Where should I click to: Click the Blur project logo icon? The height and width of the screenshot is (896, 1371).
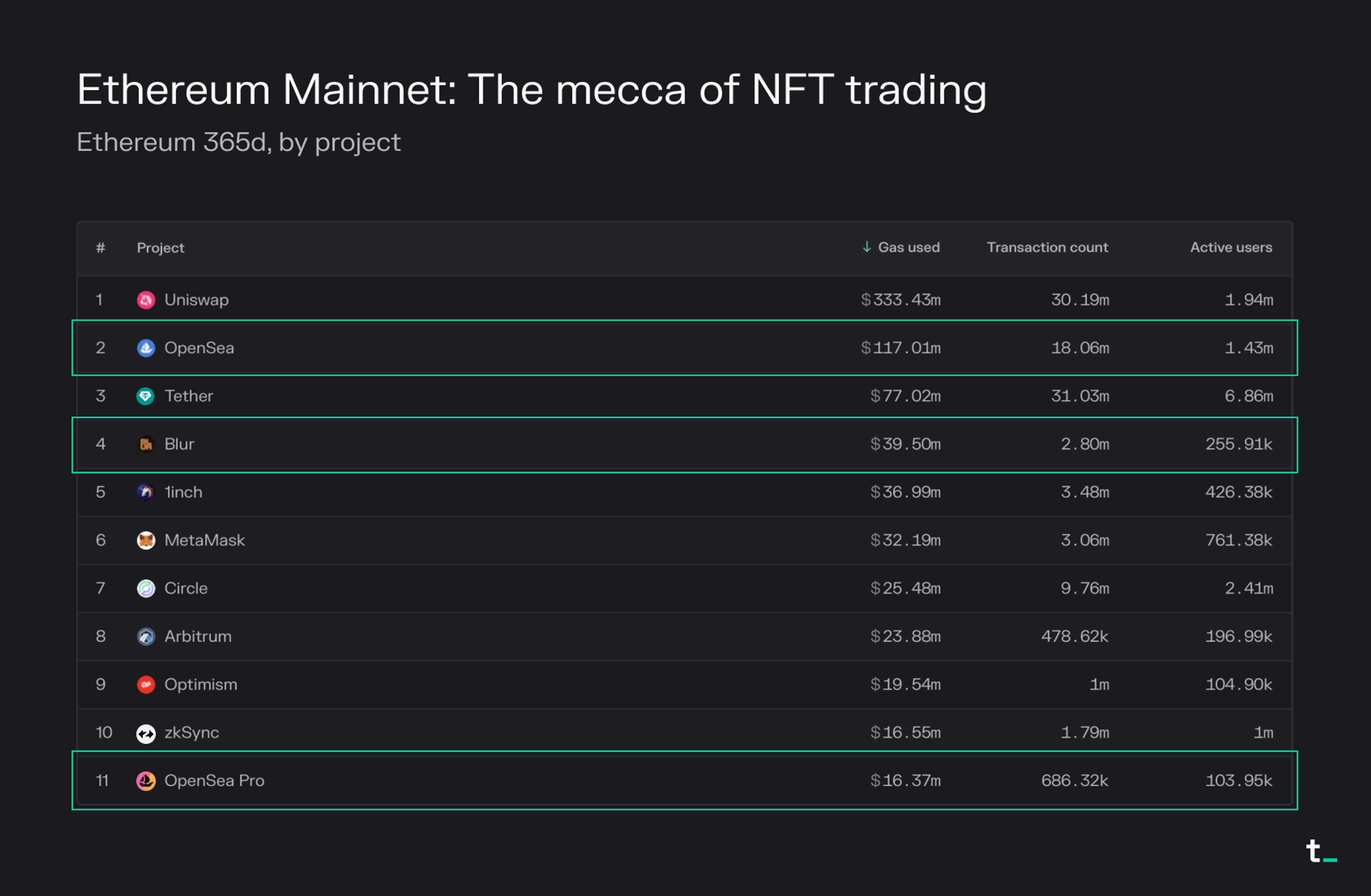pos(146,444)
